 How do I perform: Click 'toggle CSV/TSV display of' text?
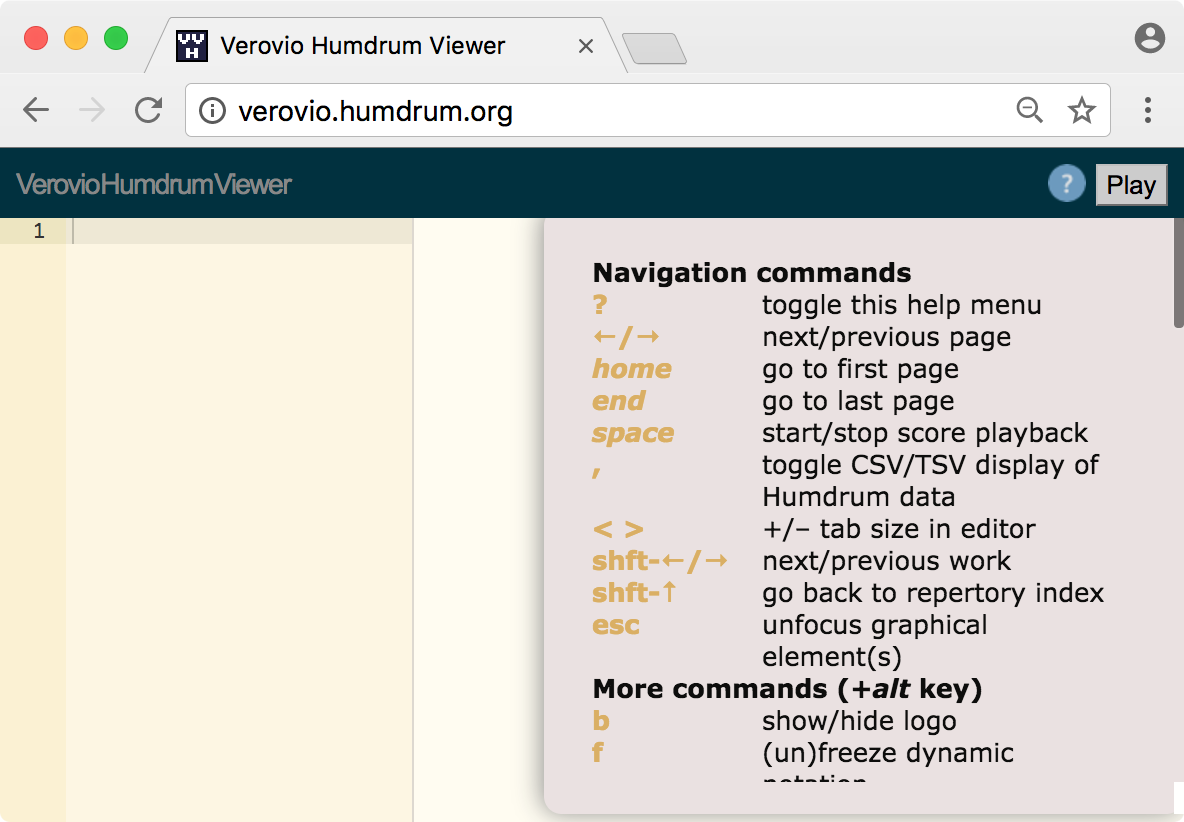tap(930, 465)
